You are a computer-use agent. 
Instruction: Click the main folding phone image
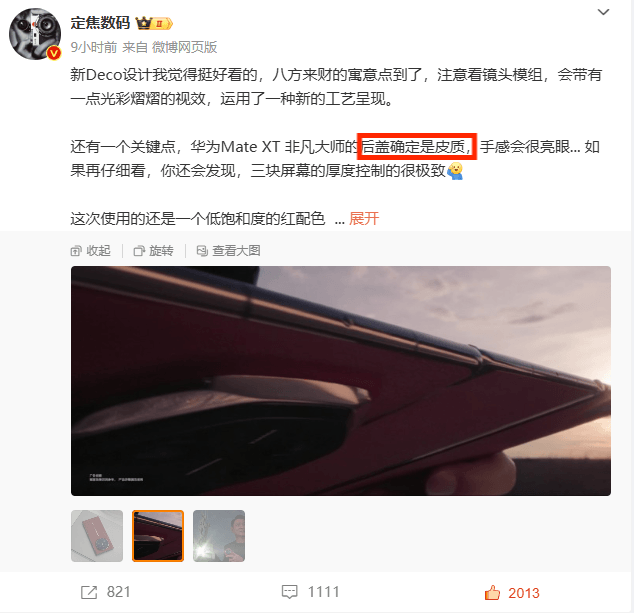[x=341, y=381]
